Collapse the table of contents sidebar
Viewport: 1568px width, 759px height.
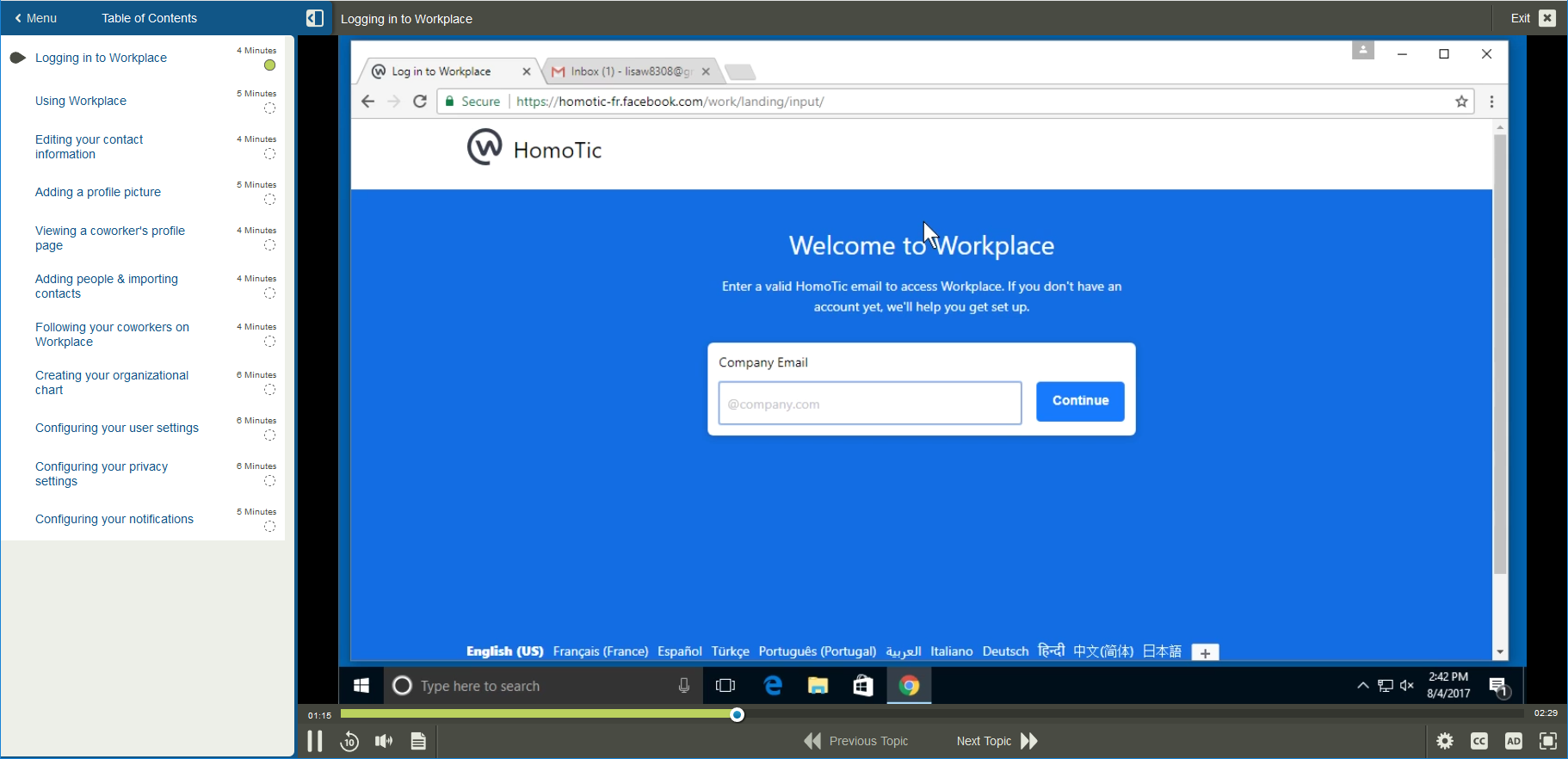315,18
